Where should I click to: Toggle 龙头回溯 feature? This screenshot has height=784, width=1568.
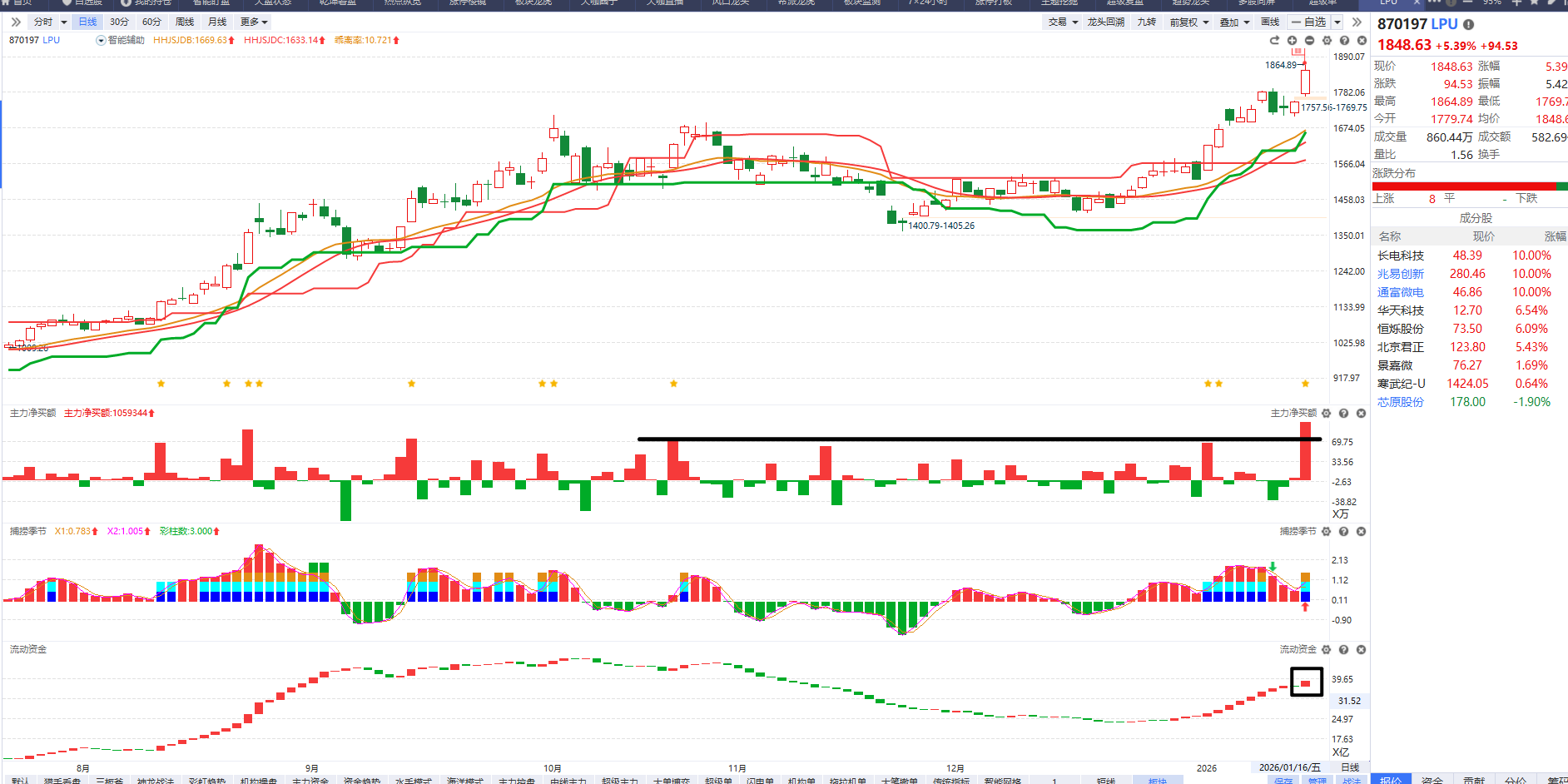pyautogui.click(x=1105, y=22)
